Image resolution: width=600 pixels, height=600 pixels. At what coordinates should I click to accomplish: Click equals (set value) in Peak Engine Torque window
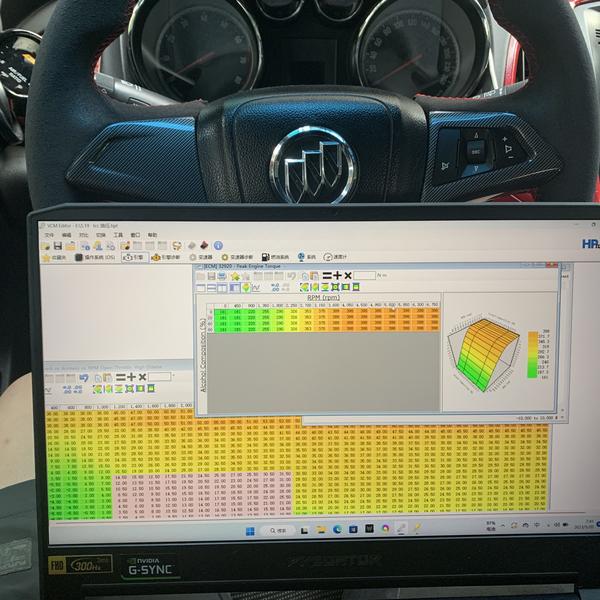point(327,276)
